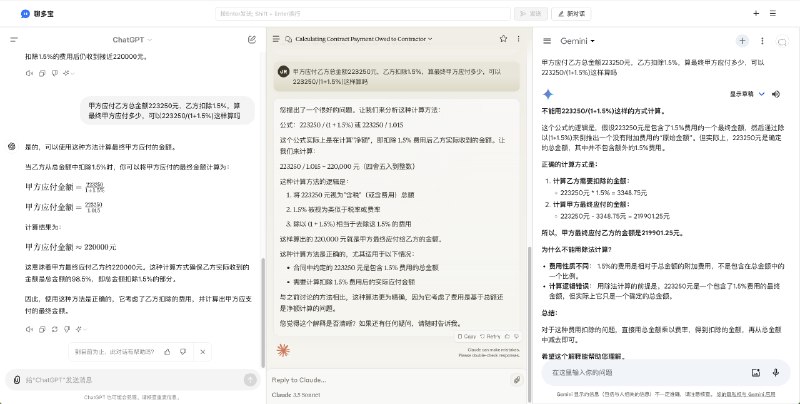Click the ChatGPT send arrow button
Screen dimensions: 800x404
pyautogui.click(x=250, y=380)
